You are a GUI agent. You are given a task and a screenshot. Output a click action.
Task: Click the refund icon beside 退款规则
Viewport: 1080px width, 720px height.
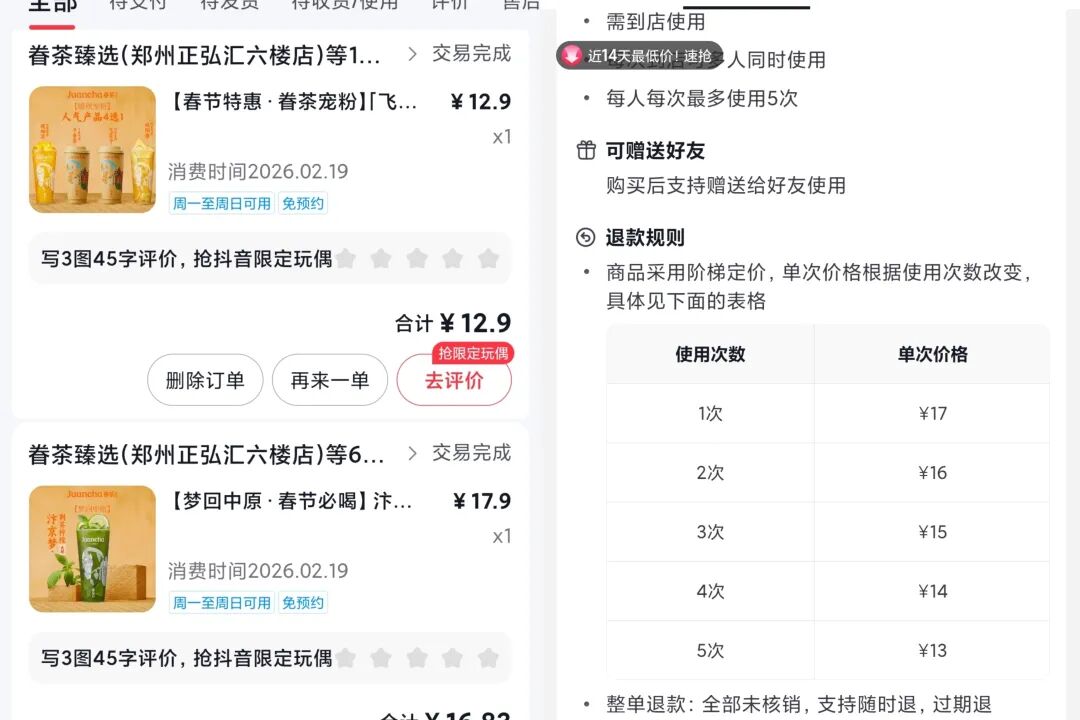(586, 238)
